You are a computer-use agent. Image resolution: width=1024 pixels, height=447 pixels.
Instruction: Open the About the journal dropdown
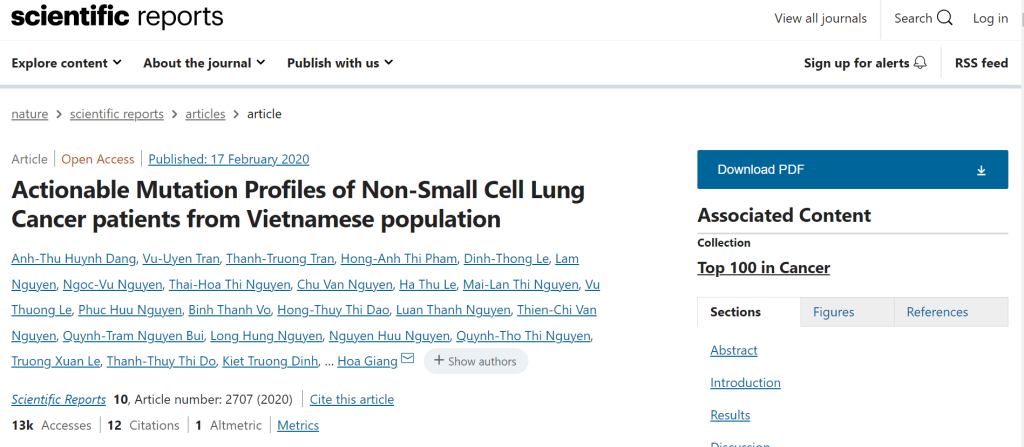pos(204,63)
